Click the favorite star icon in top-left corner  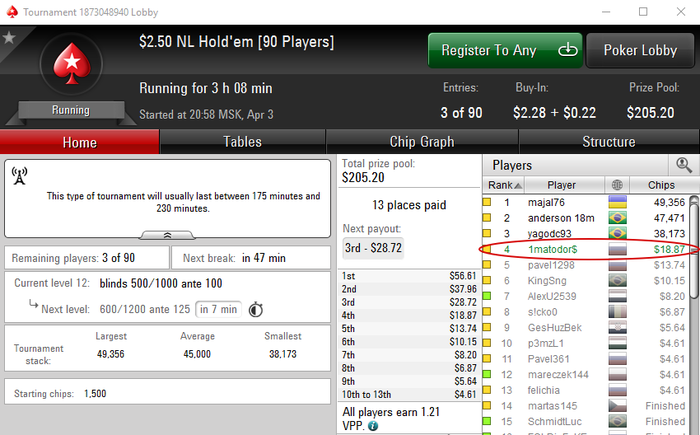tap(9, 38)
